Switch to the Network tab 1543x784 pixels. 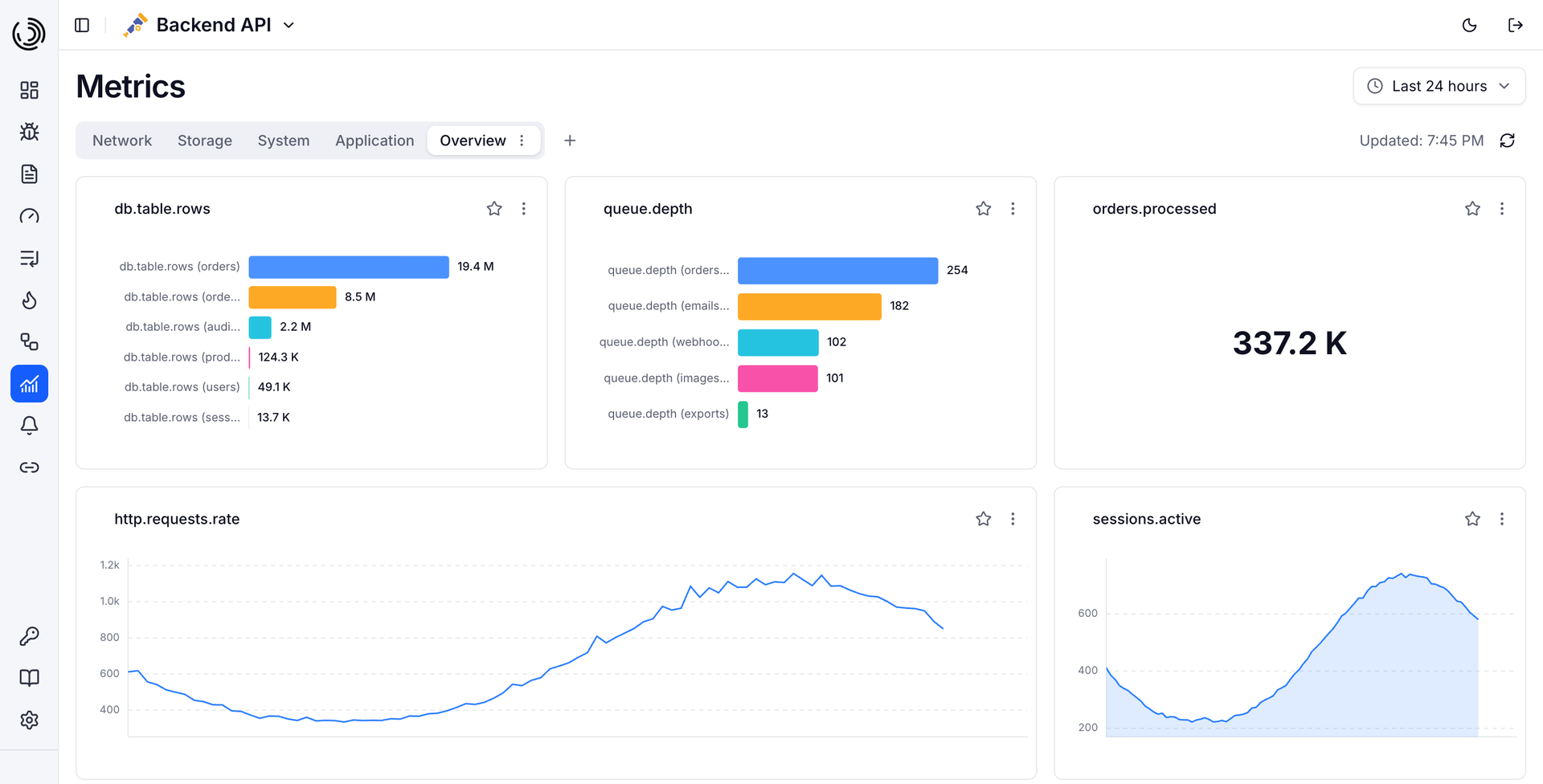tap(122, 141)
